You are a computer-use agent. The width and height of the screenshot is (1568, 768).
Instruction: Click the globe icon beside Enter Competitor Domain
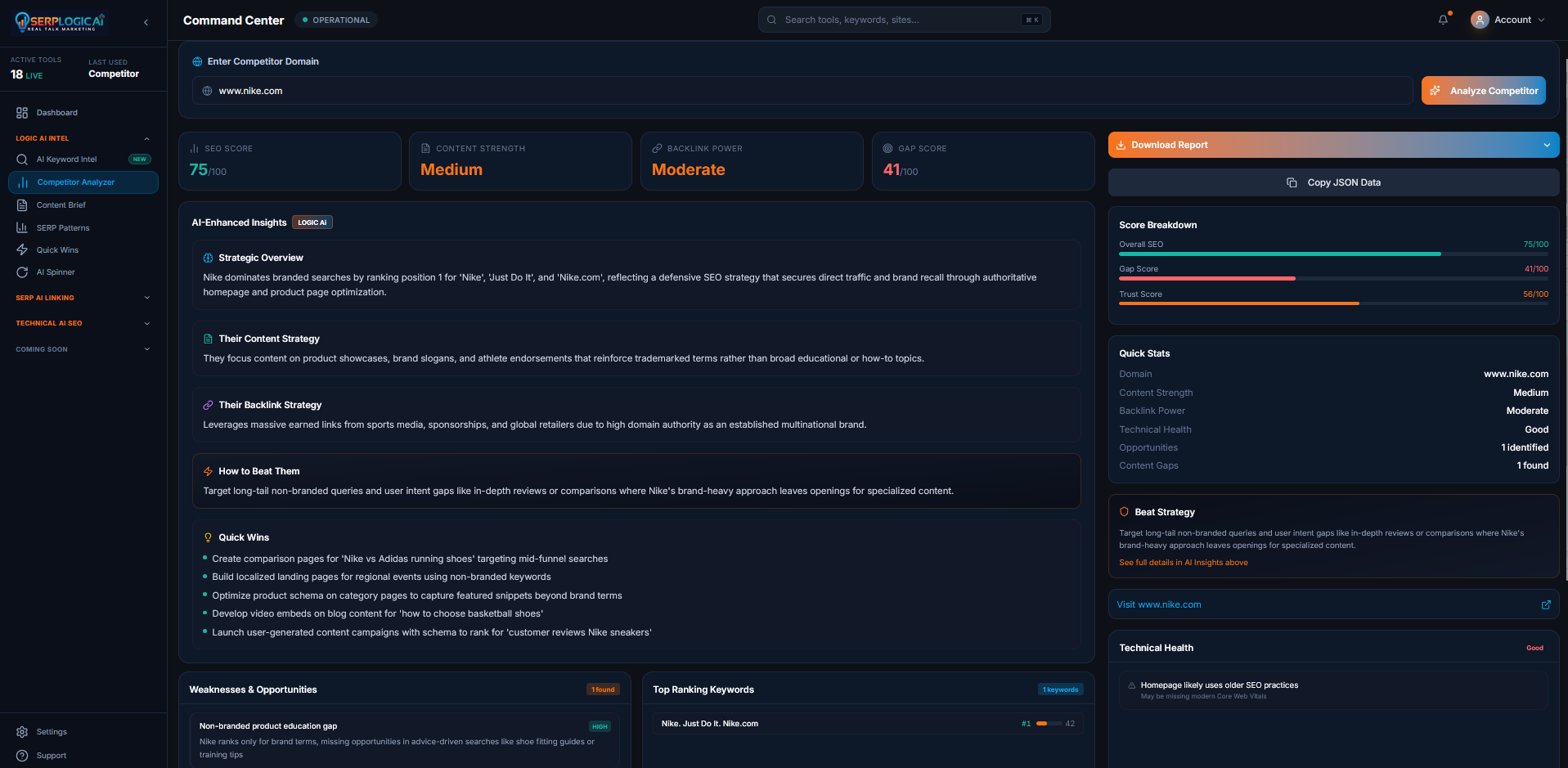(197, 61)
